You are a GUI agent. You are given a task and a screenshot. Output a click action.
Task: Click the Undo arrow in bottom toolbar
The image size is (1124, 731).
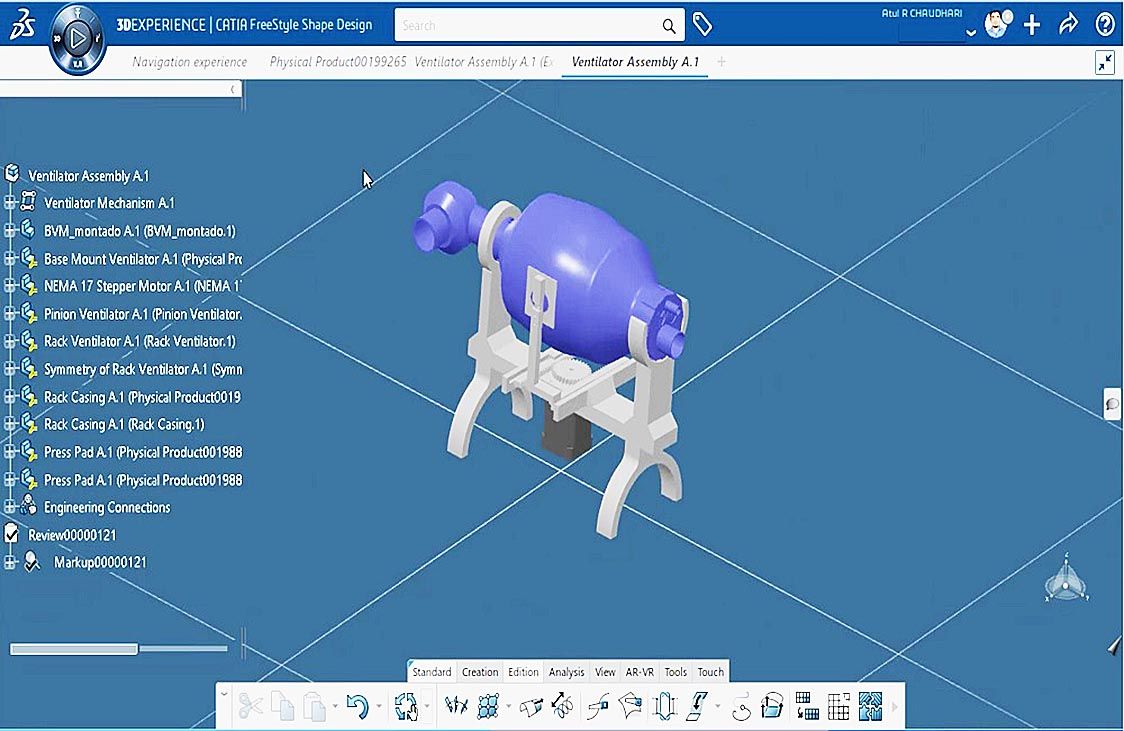(x=357, y=707)
